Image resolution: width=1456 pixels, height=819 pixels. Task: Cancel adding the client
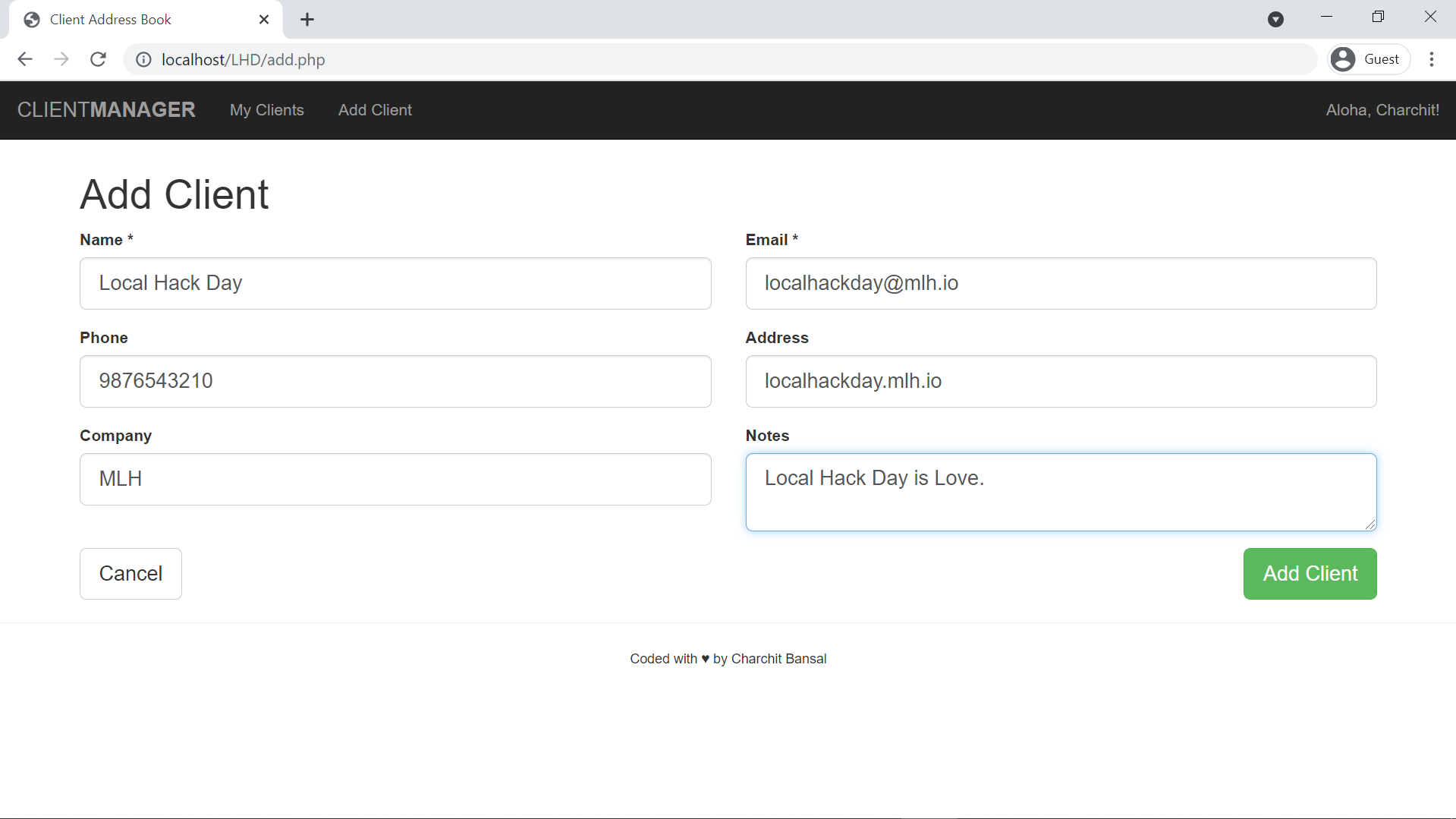click(131, 574)
